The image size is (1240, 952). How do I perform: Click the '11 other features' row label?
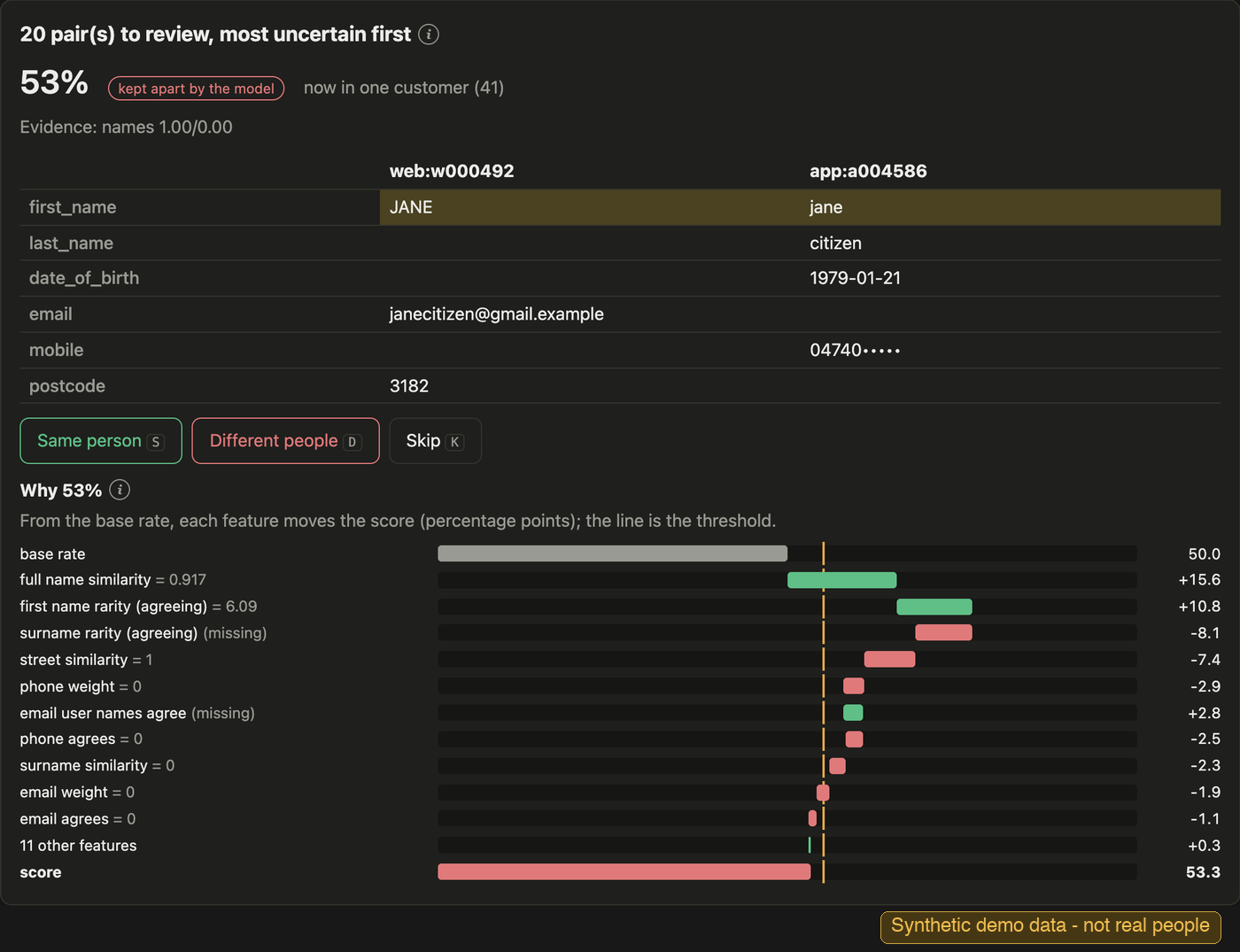(78, 846)
